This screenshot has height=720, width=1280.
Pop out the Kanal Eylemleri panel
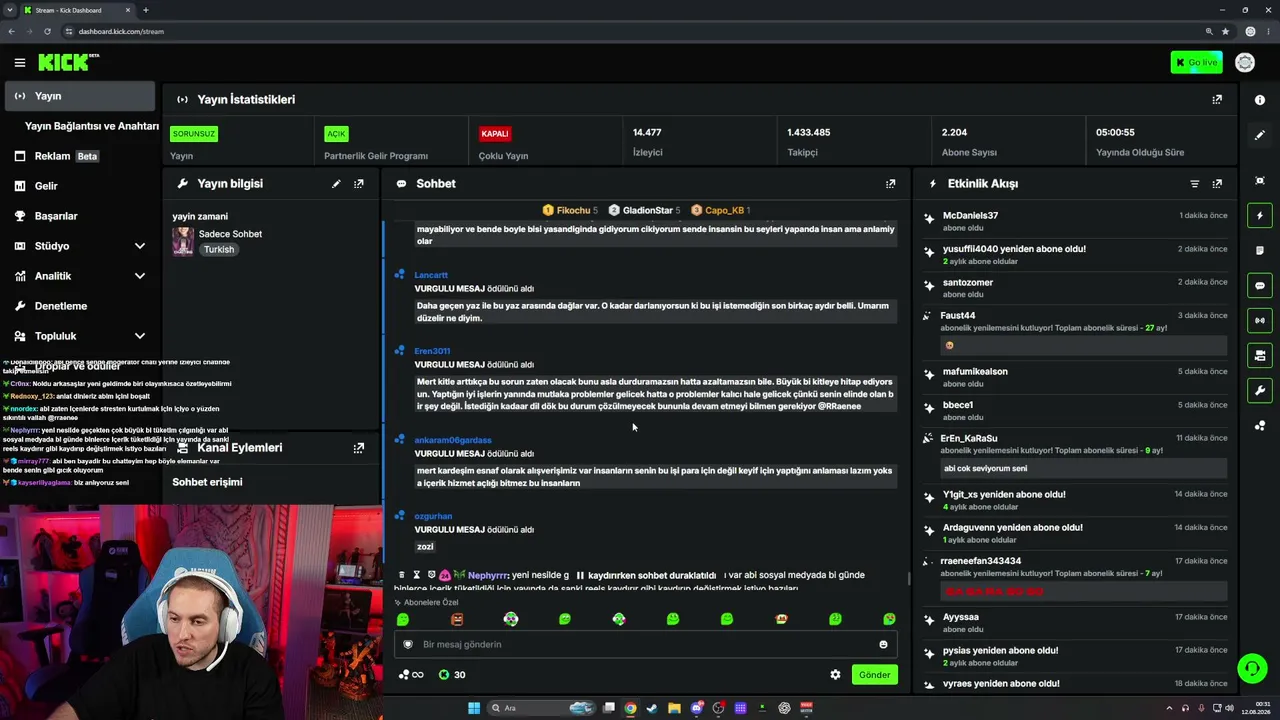click(359, 448)
